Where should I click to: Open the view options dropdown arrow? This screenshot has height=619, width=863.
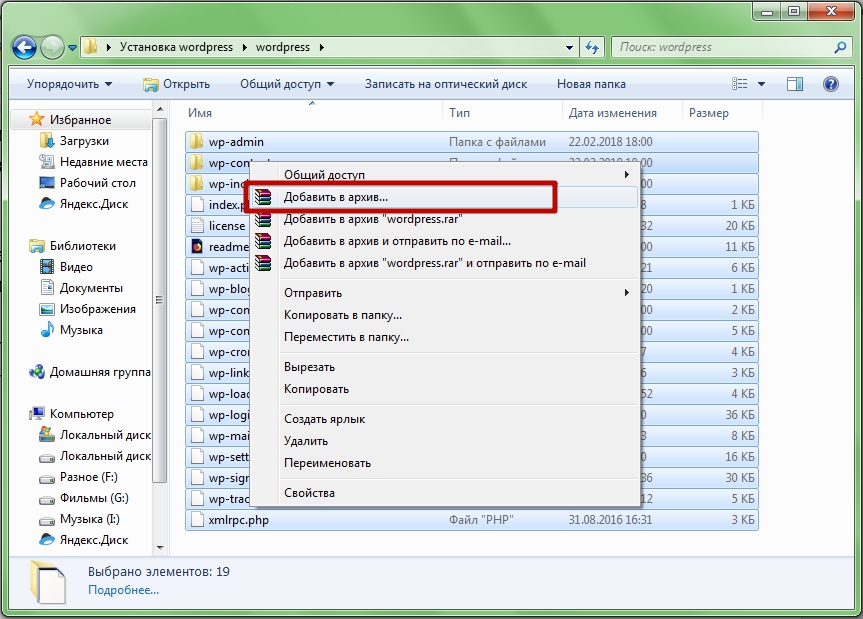761,84
